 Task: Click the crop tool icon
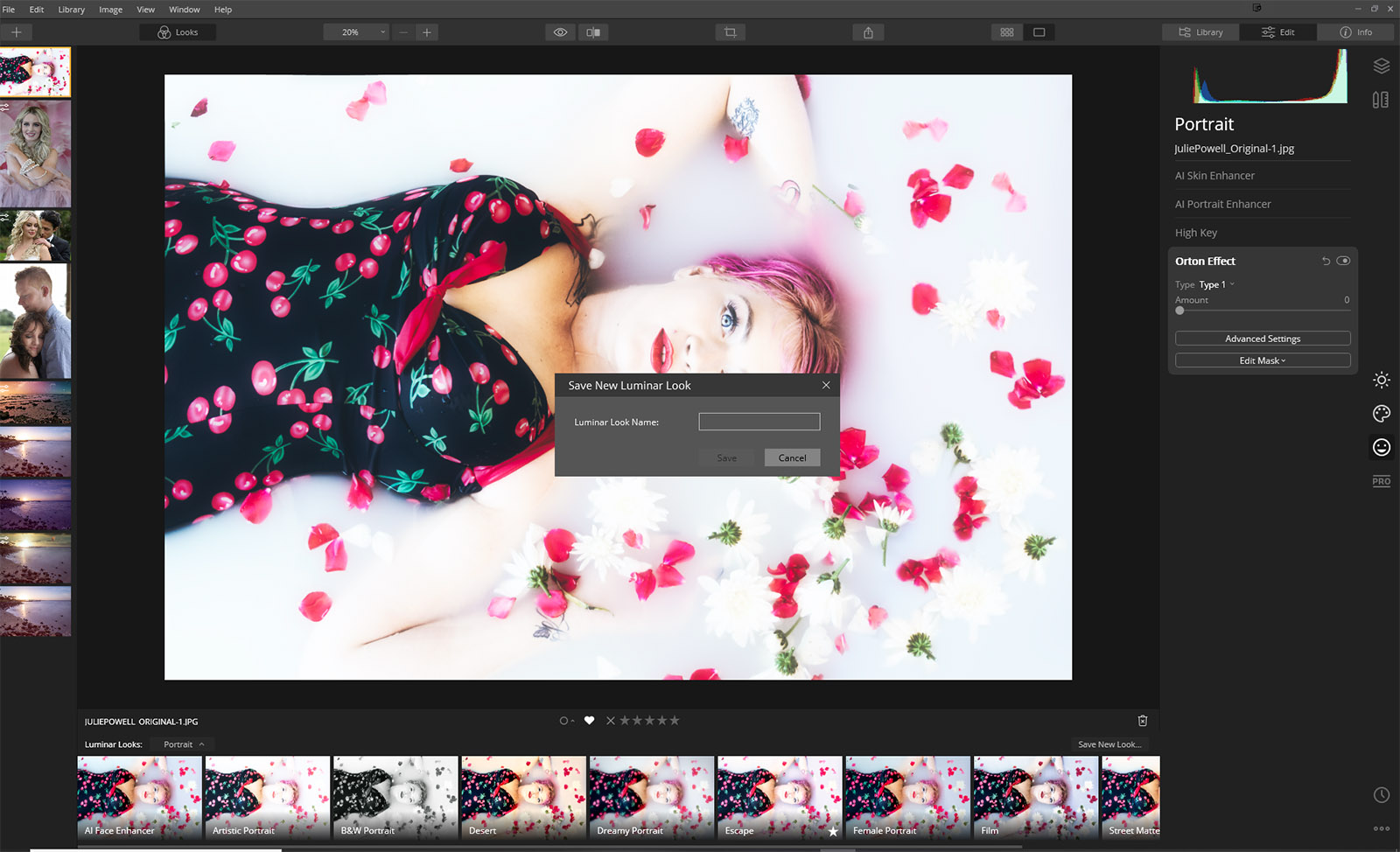pyautogui.click(x=730, y=32)
